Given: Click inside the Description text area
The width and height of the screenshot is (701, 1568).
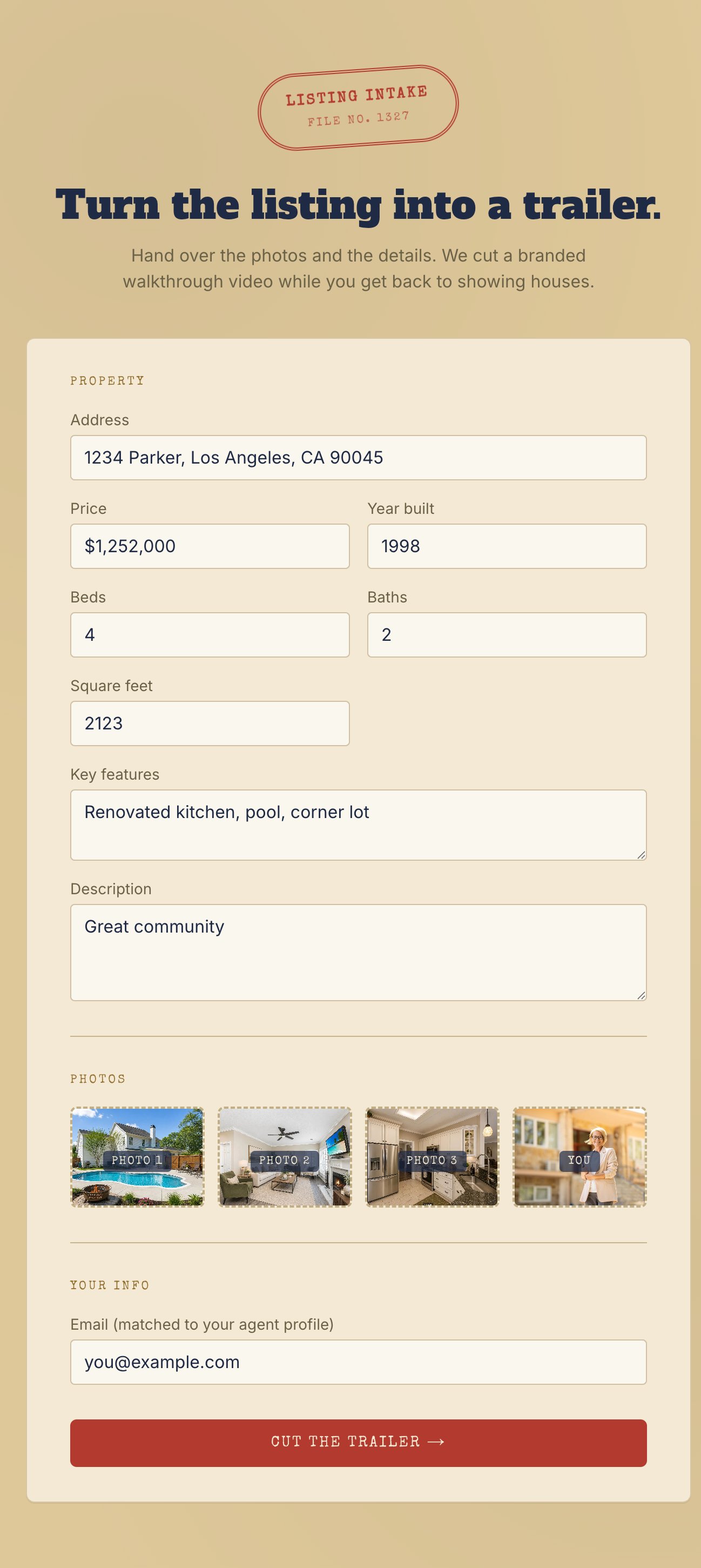Looking at the screenshot, I should 358,952.
